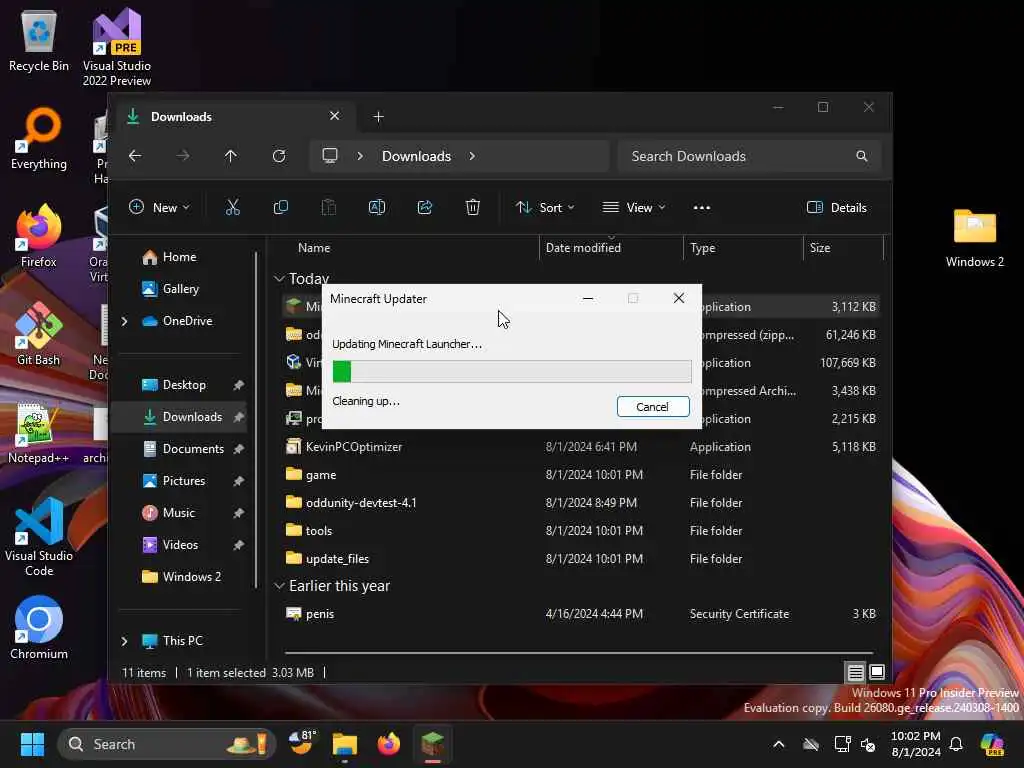Open the New dropdown menu

(160, 208)
